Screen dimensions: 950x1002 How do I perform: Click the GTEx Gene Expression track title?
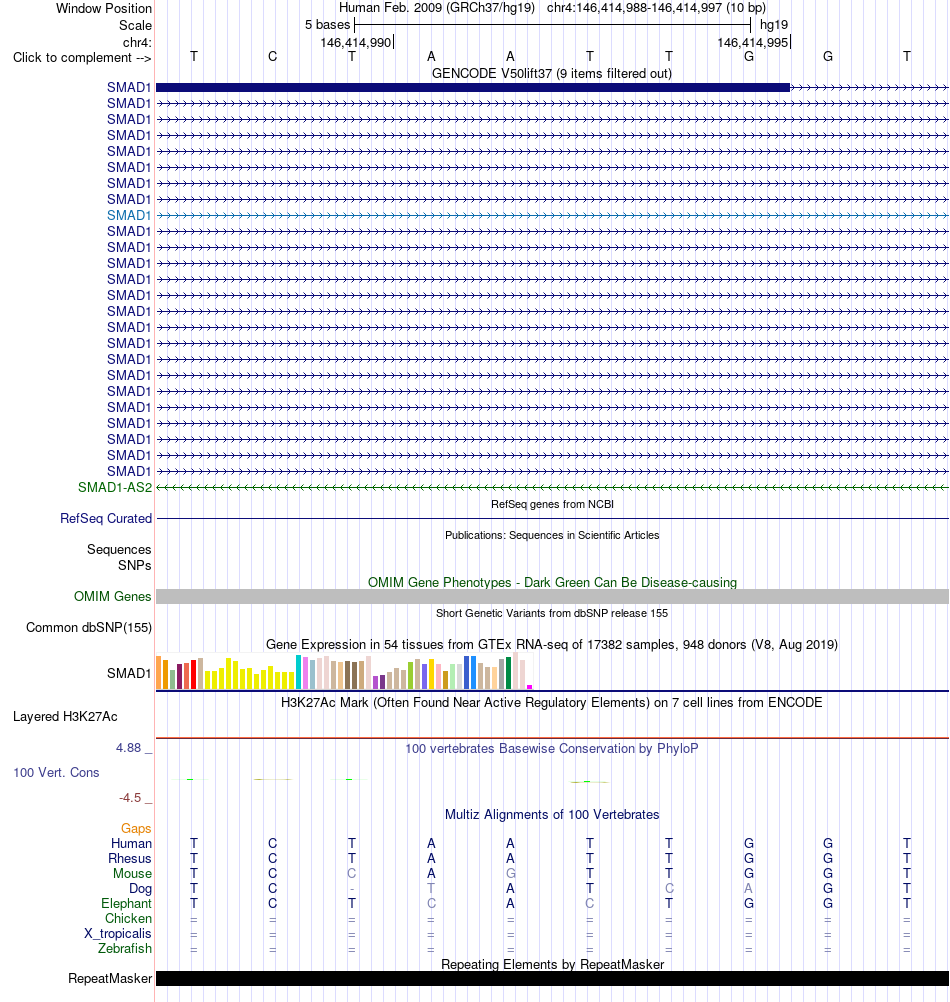pos(552,644)
